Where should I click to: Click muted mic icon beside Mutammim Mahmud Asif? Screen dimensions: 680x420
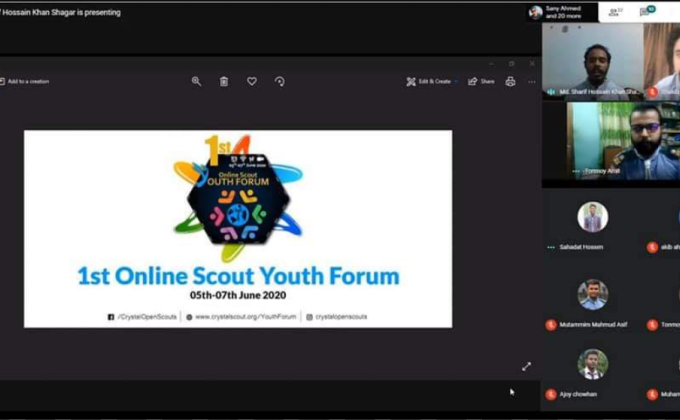tap(551, 325)
